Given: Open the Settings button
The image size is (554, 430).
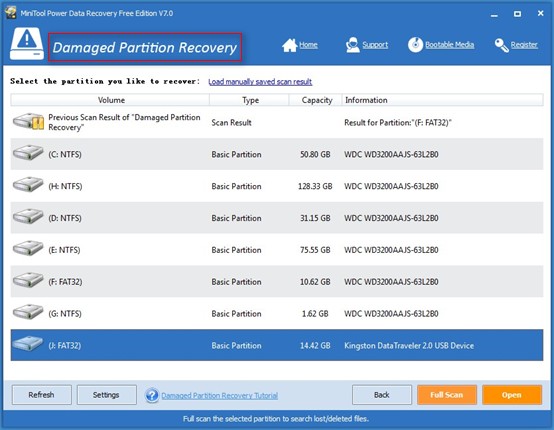Looking at the screenshot, I should pos(106,395).
